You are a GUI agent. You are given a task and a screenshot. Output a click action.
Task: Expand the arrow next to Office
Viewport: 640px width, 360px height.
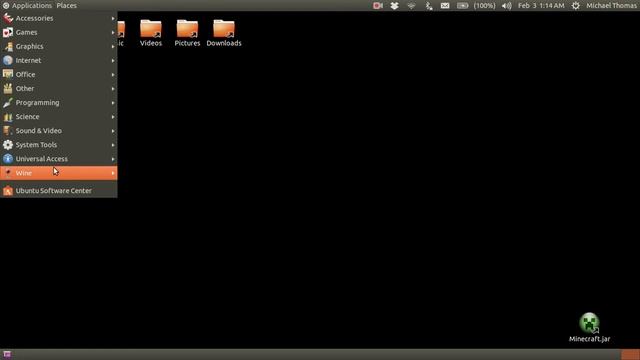tap(113, 75)
